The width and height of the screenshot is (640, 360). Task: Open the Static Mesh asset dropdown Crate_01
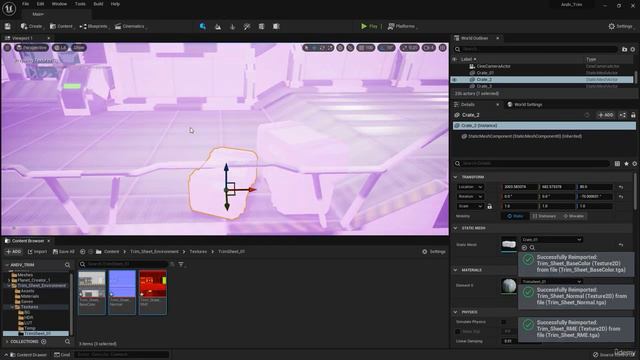[551, 240]
